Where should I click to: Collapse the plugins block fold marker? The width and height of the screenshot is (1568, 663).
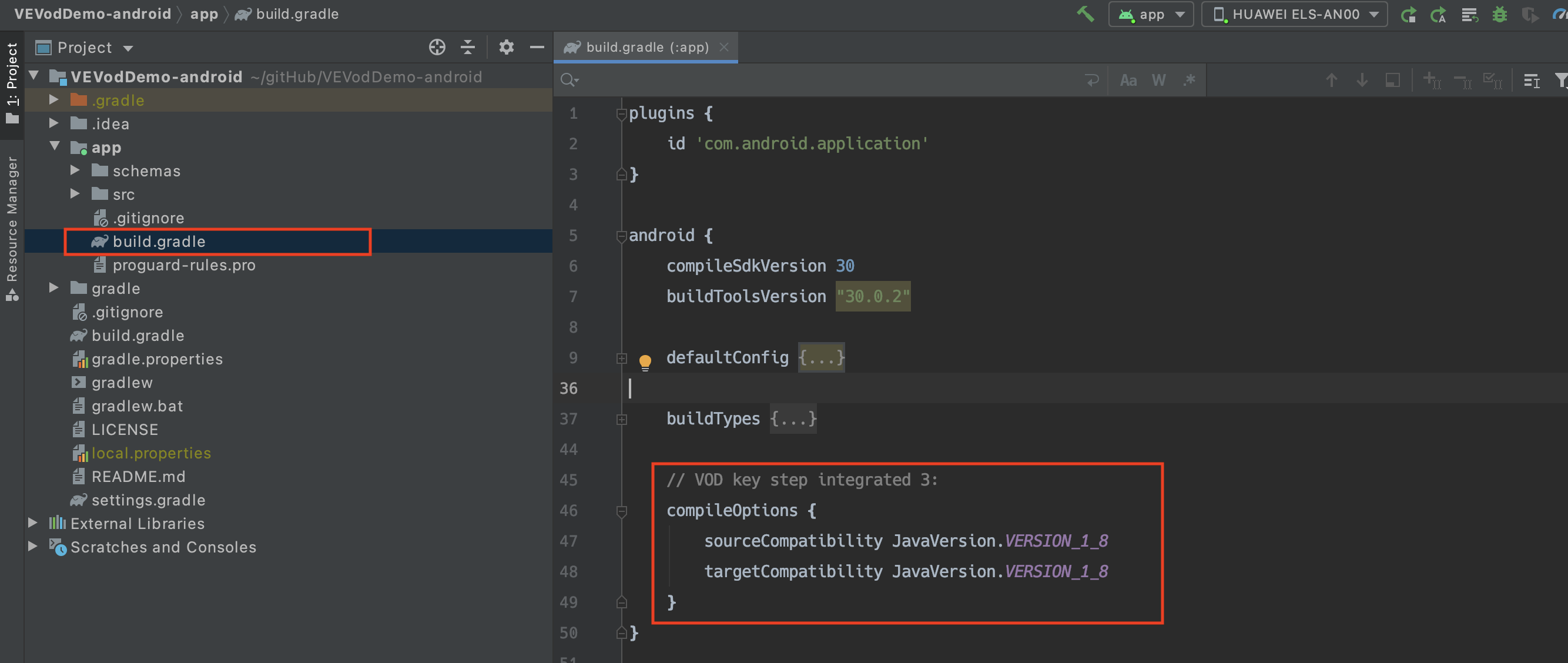point(621,114)
